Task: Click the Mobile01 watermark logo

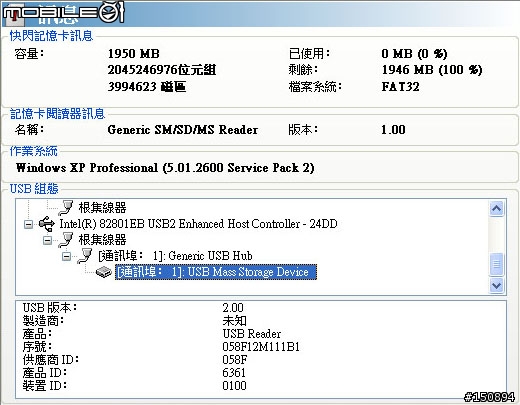Action: (63, 13)
